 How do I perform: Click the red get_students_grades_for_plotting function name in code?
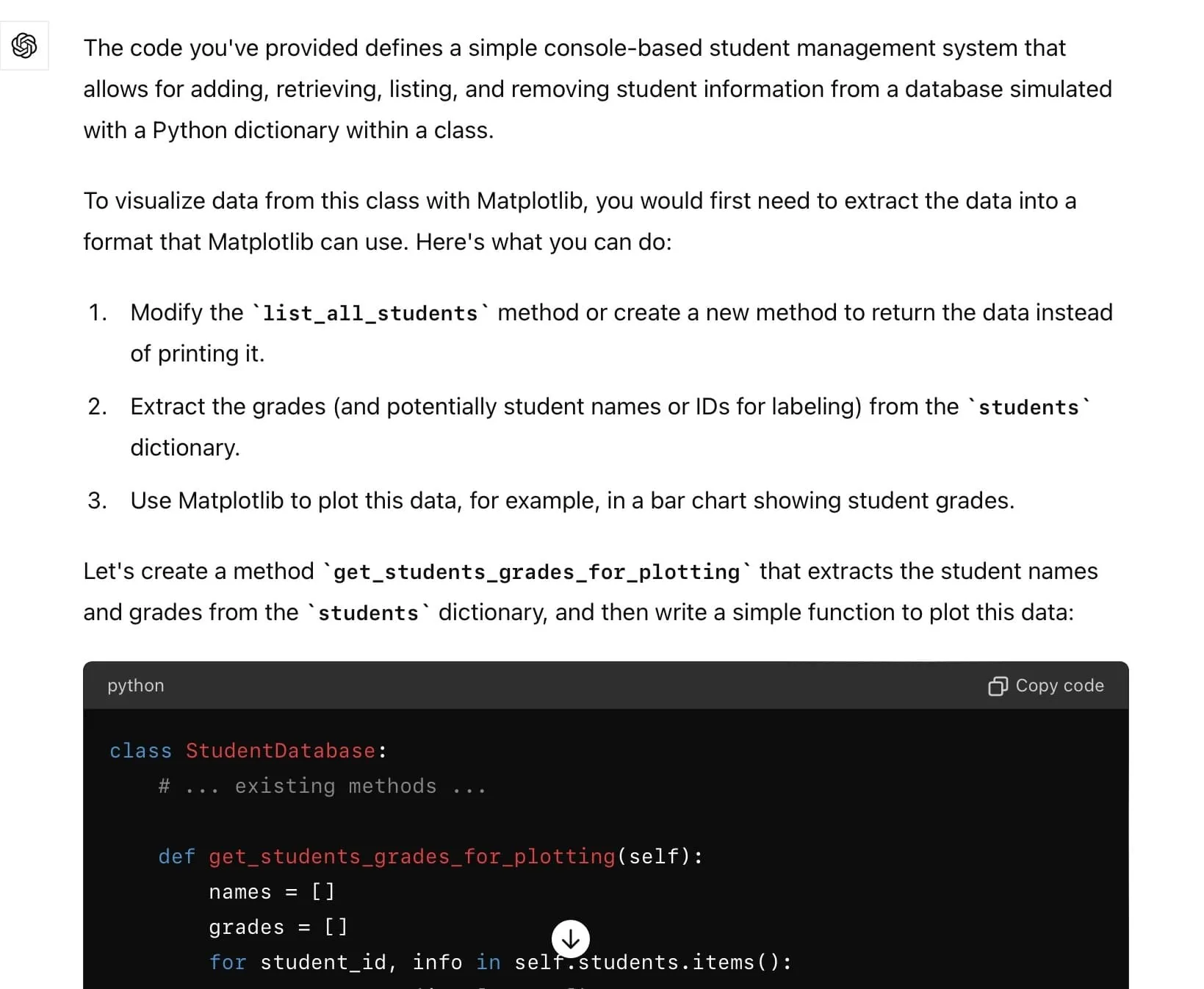tap(411, 856)
